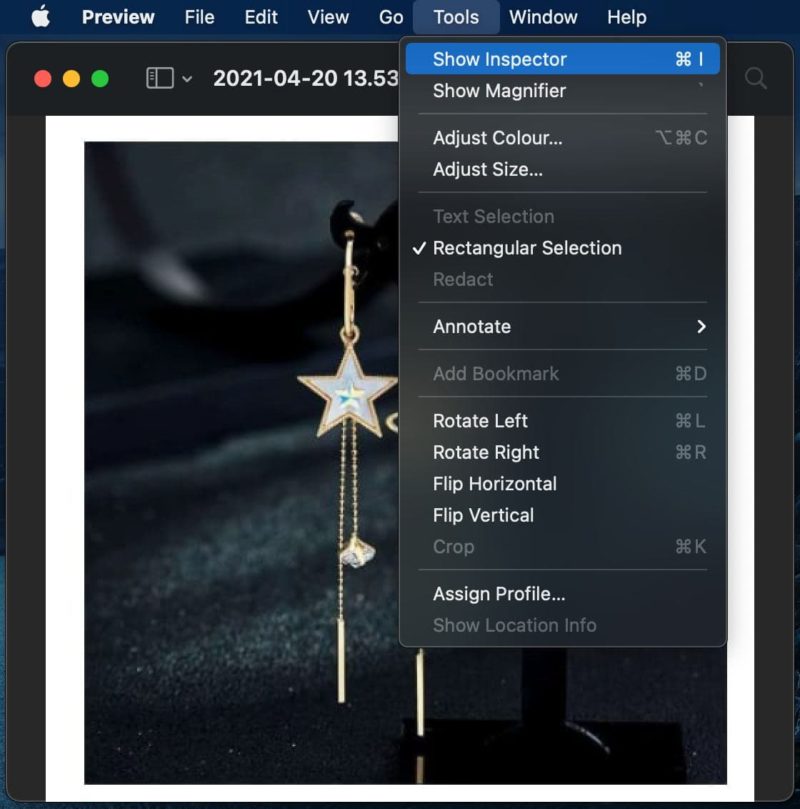Viewport: 800px width, 809px height.
Task: Open the View menu
Action: tap(328, 17)
